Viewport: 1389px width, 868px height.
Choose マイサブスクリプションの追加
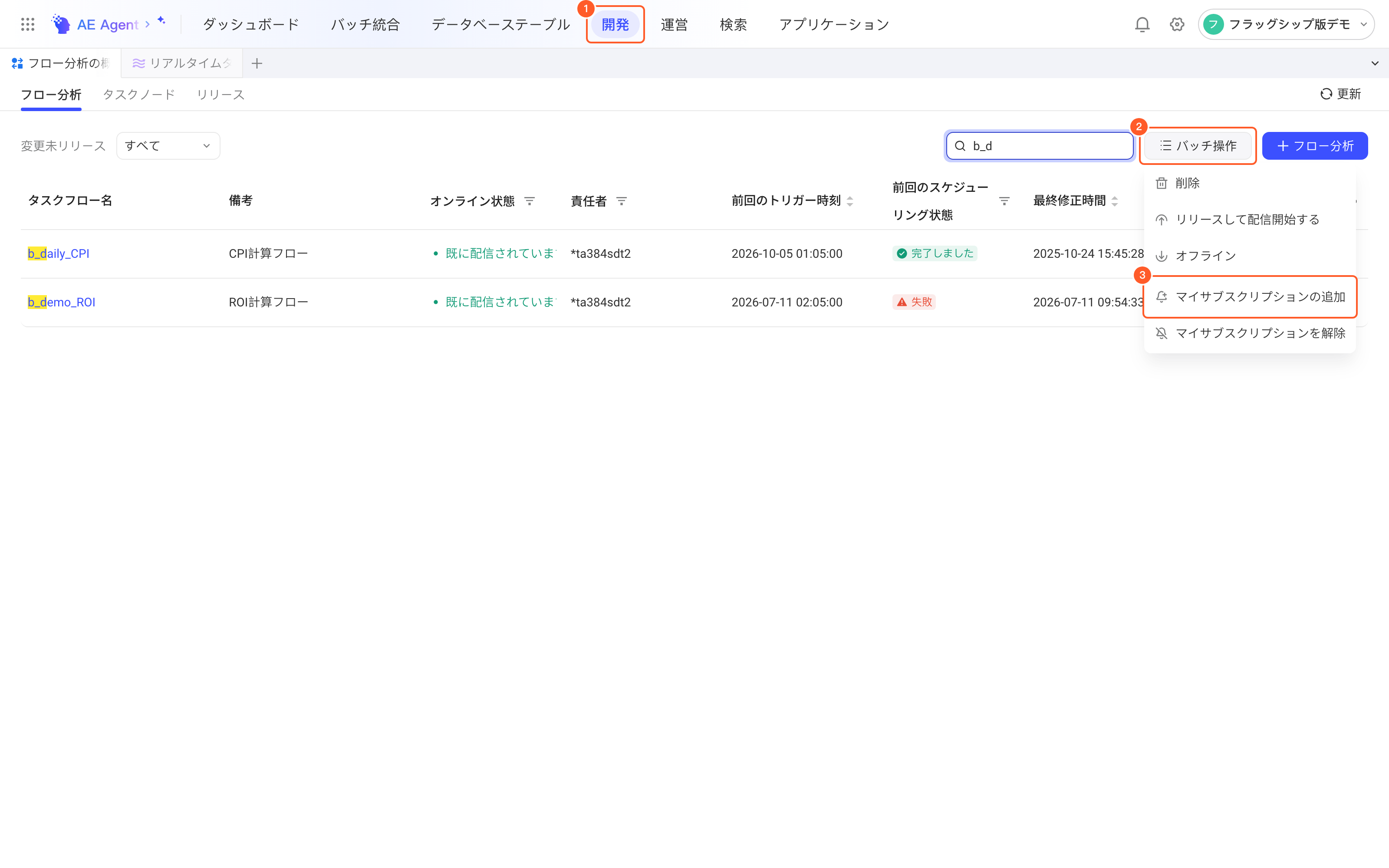[x=1250, y=297]
